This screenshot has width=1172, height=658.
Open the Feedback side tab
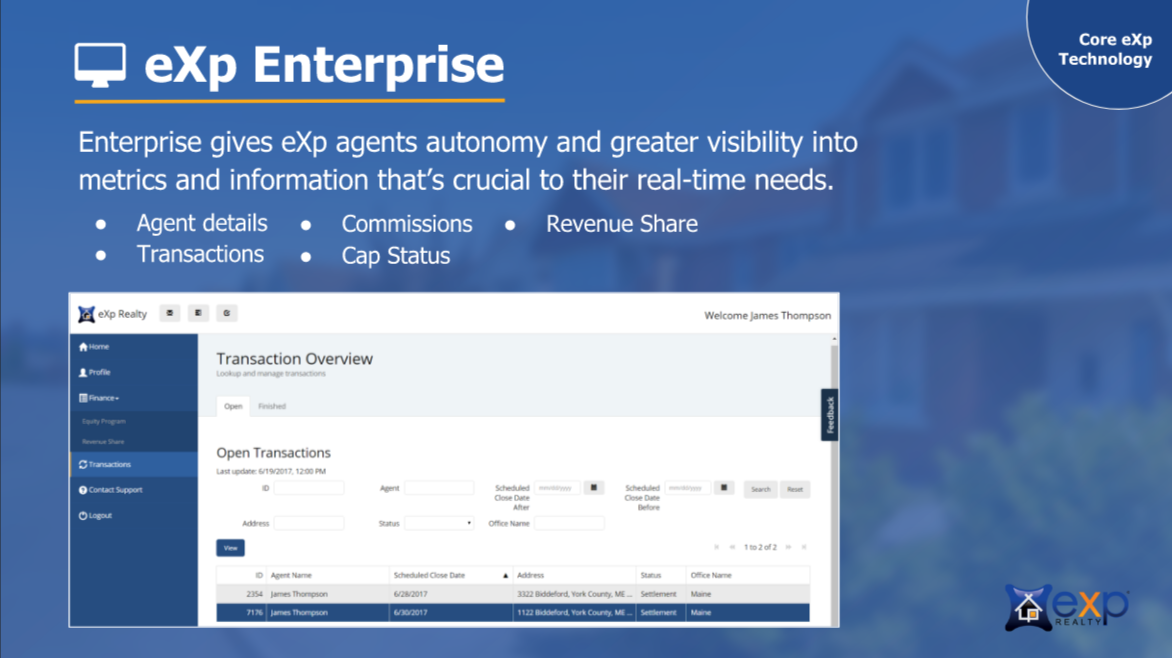point(829,415)
